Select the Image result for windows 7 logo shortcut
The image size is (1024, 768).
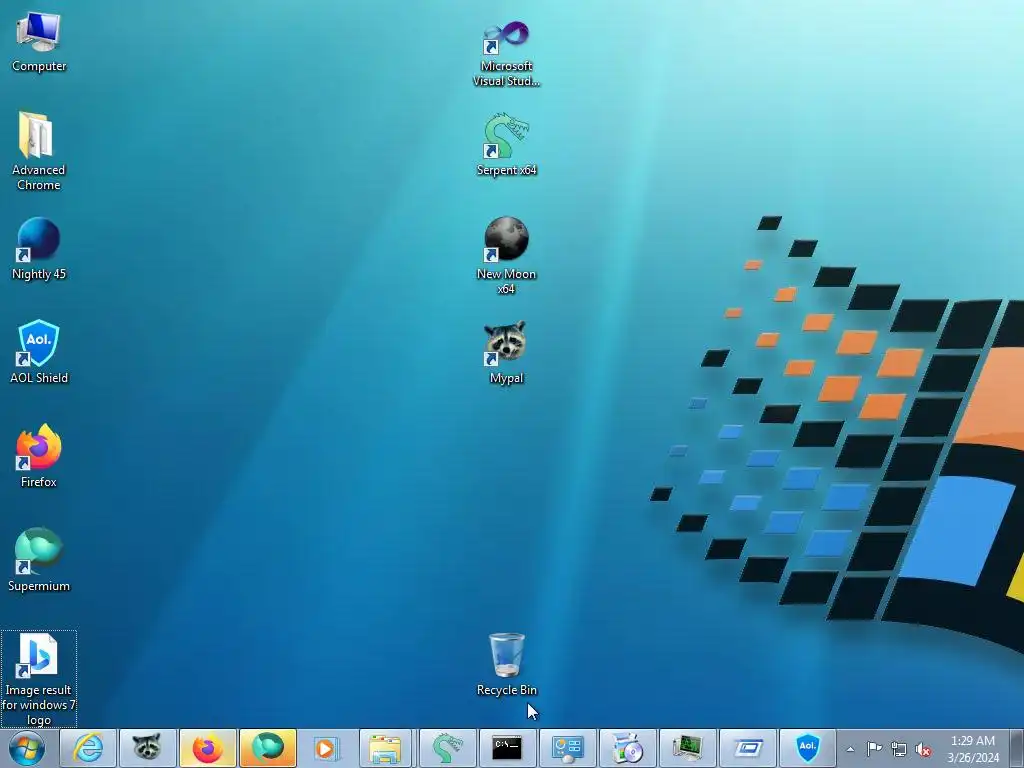pyautogui.click(x=39, y=679)
